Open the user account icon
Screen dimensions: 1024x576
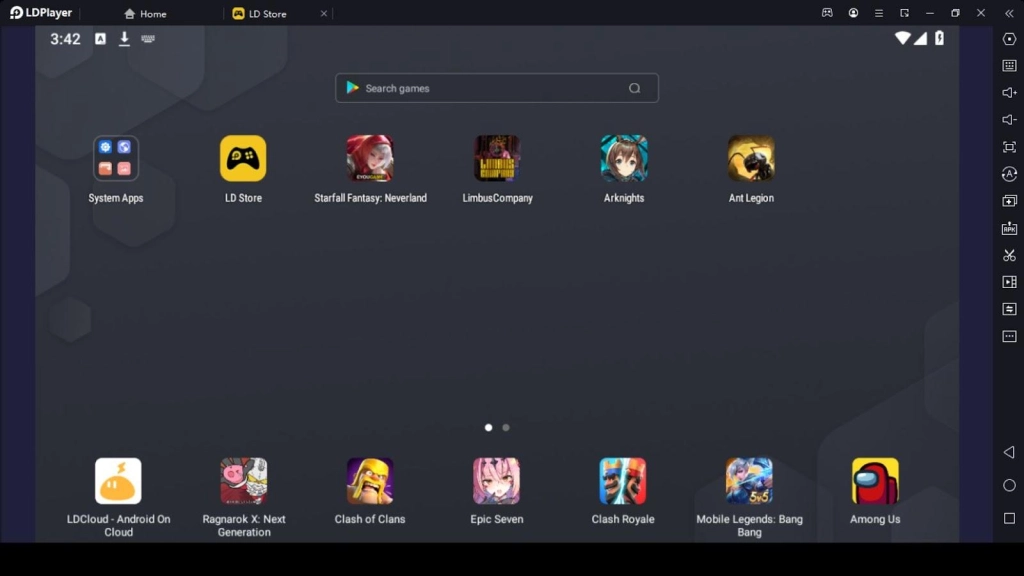853,13
